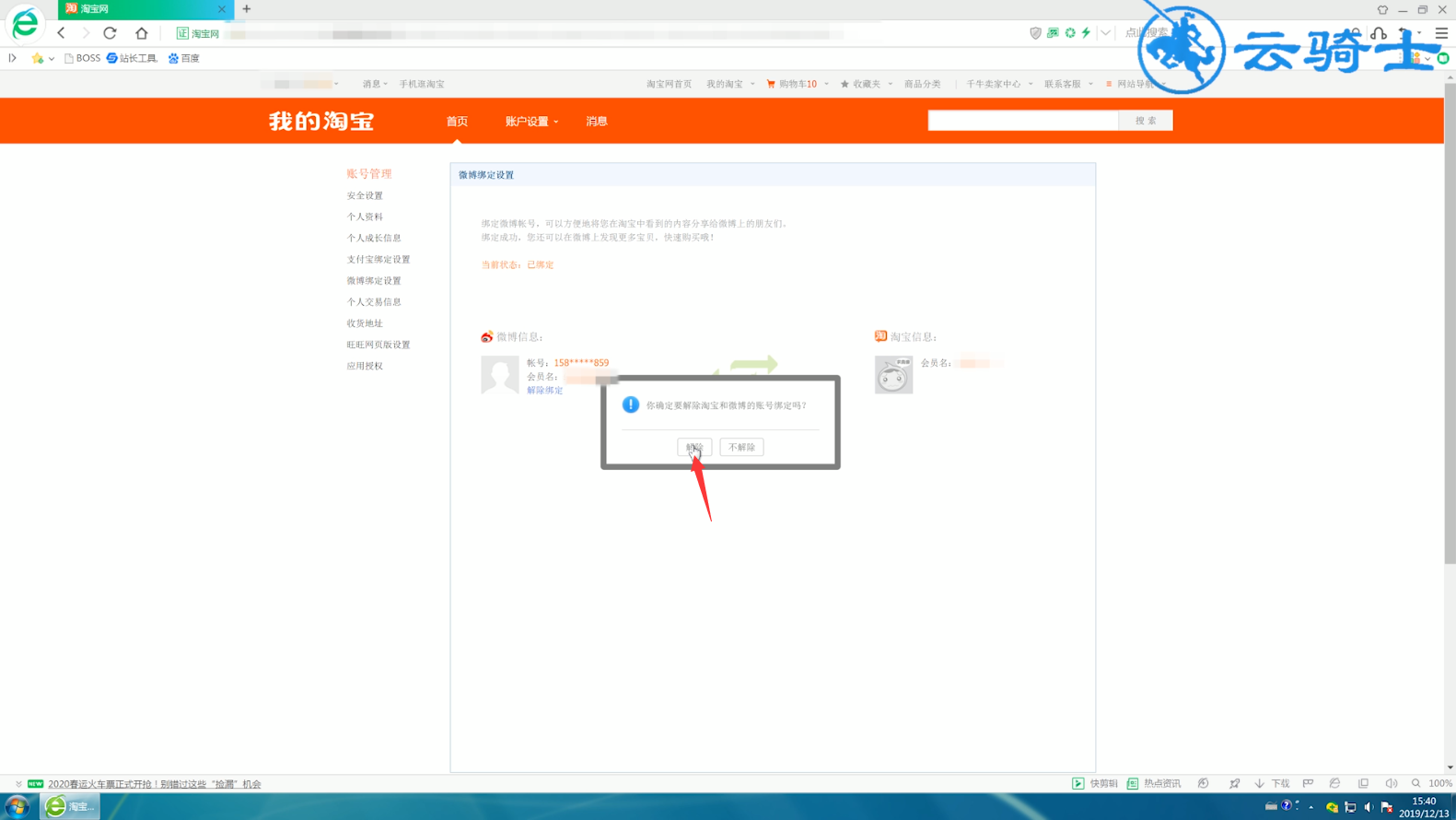Switch to the 首页 tab
Screen dimensions: 1456x820
pyautogui.click(x=457, y=122)
